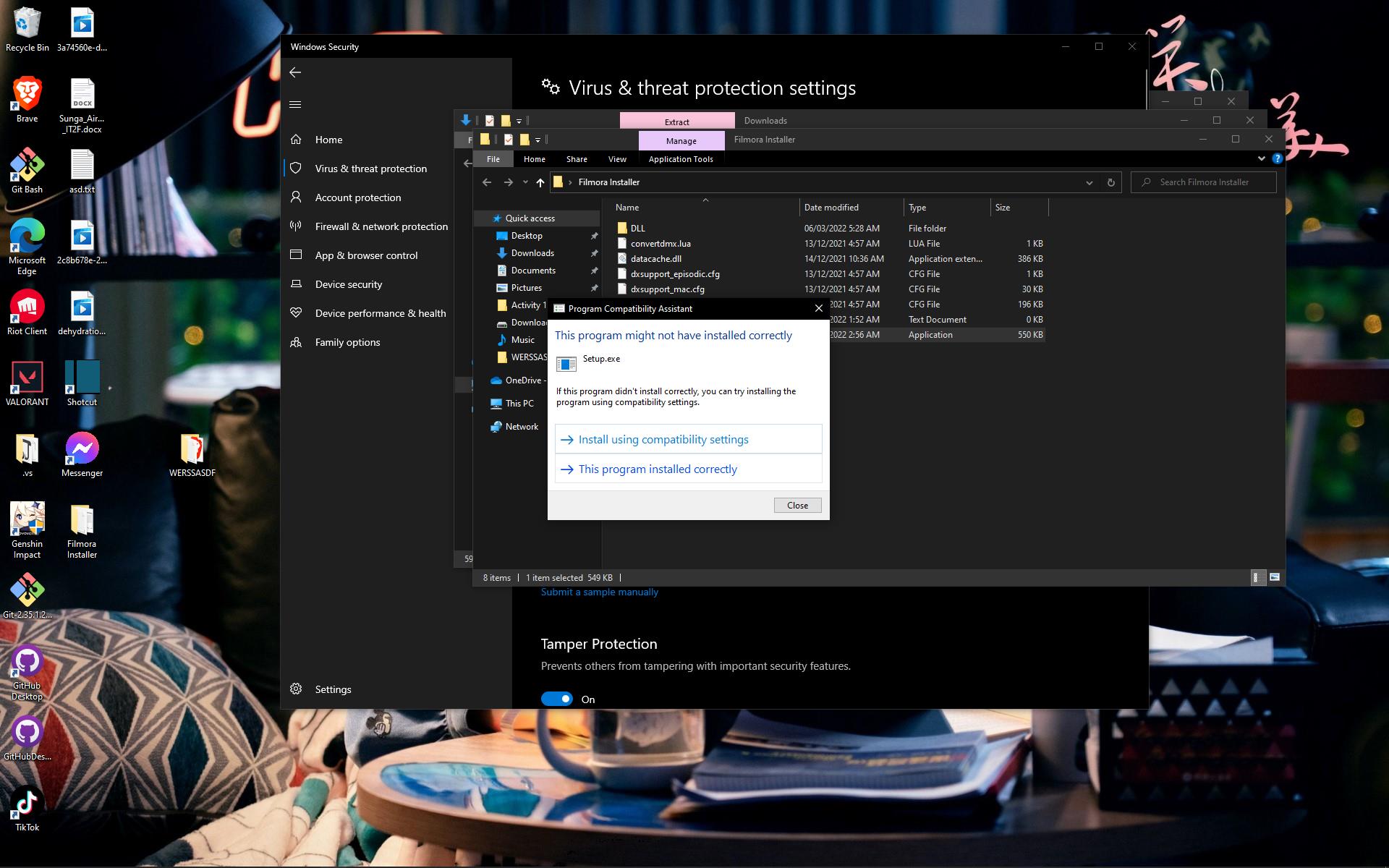Expand the address bar history dropdown
Image resolution: width=1389 pixels, height=868 pixels.
tap(1089, 182)
